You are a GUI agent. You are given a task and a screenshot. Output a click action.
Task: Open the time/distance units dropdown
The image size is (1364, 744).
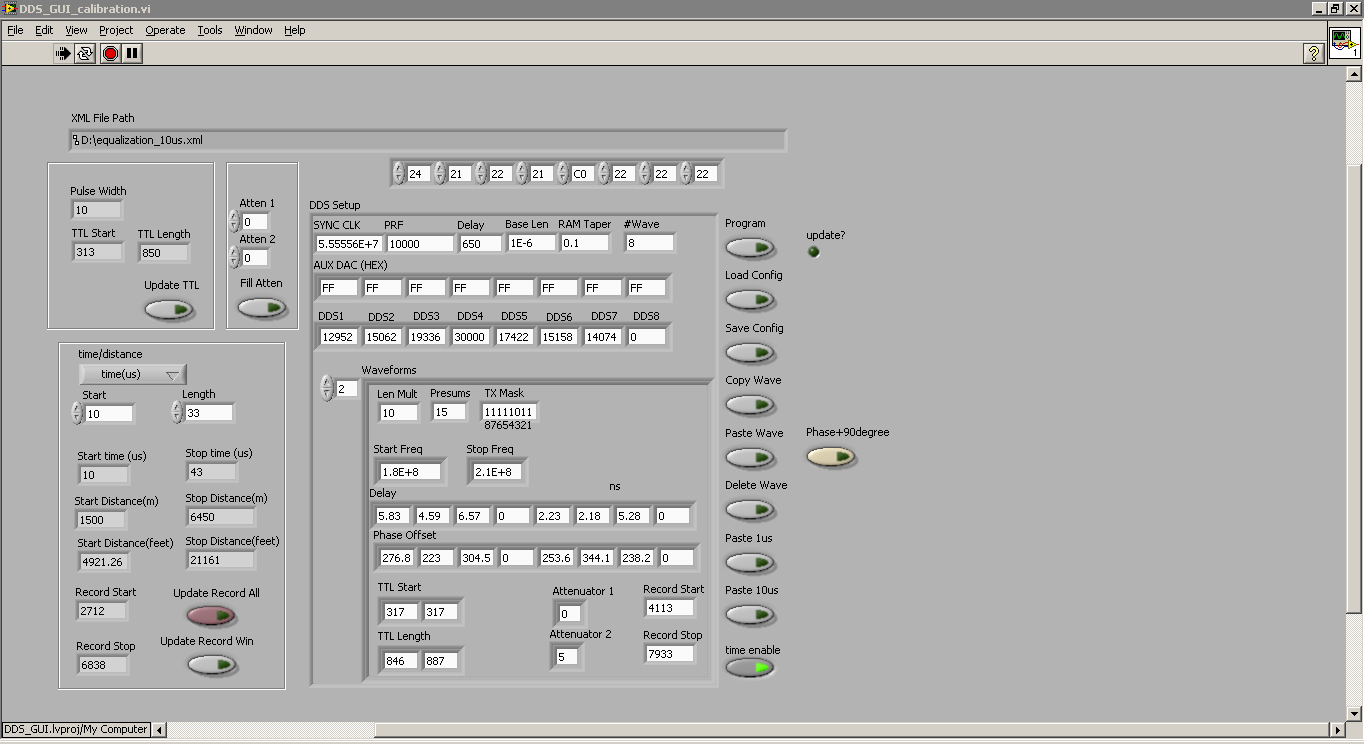133,374
